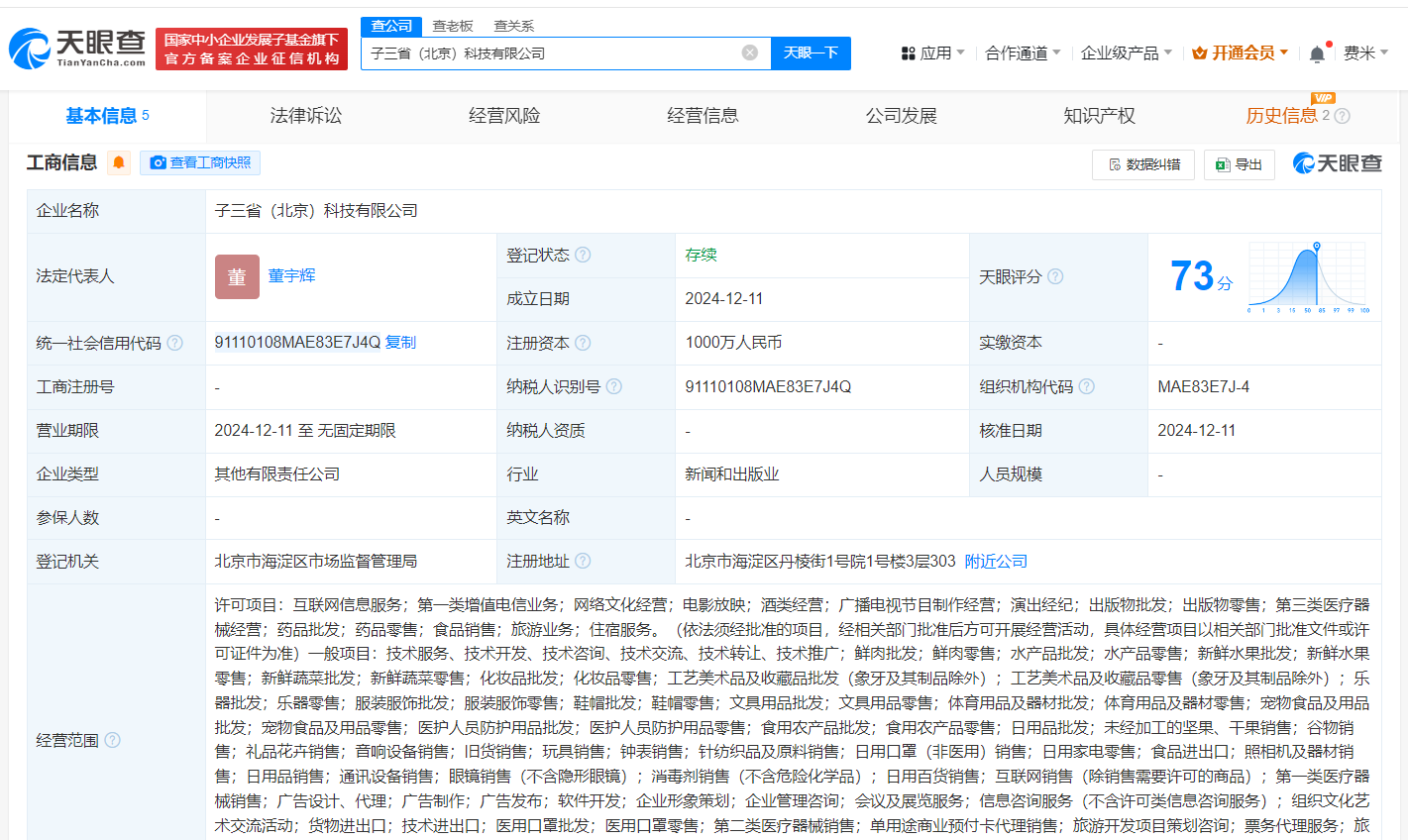This screenshot has height=840, width=1408.
Task: Click the help icon next to 天眼评分
Action: point(1054,276)
